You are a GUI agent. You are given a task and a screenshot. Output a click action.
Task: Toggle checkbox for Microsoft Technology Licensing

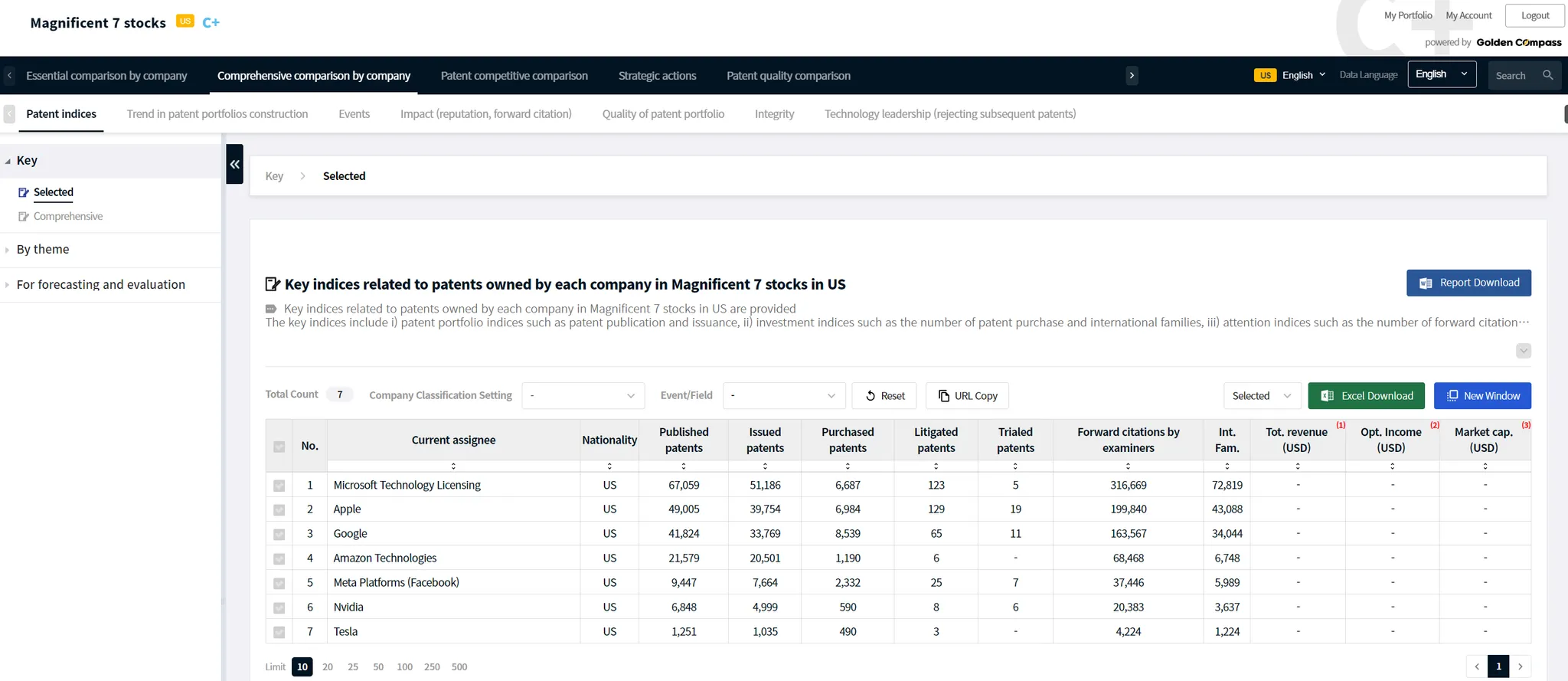pos(279,486)
